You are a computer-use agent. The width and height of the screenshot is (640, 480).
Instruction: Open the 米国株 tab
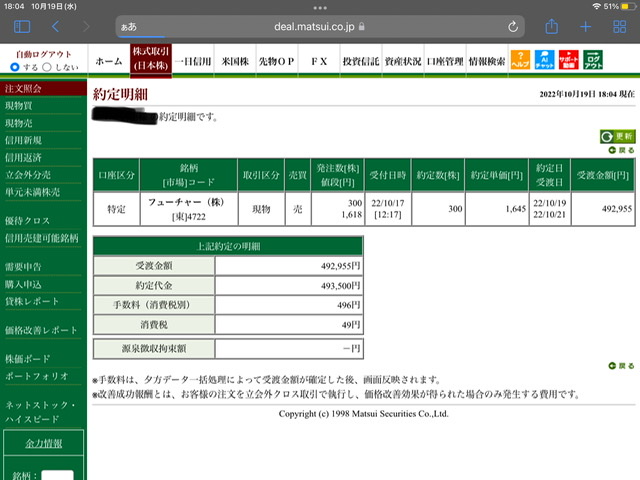(x=235, y=61)
